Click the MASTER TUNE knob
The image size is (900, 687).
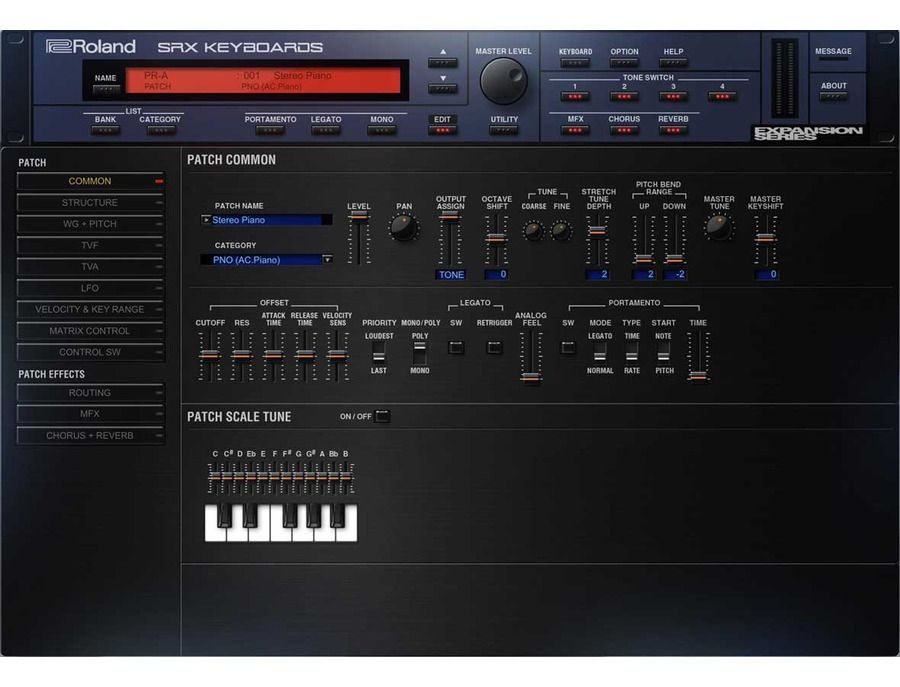click(x=719, y=227)
